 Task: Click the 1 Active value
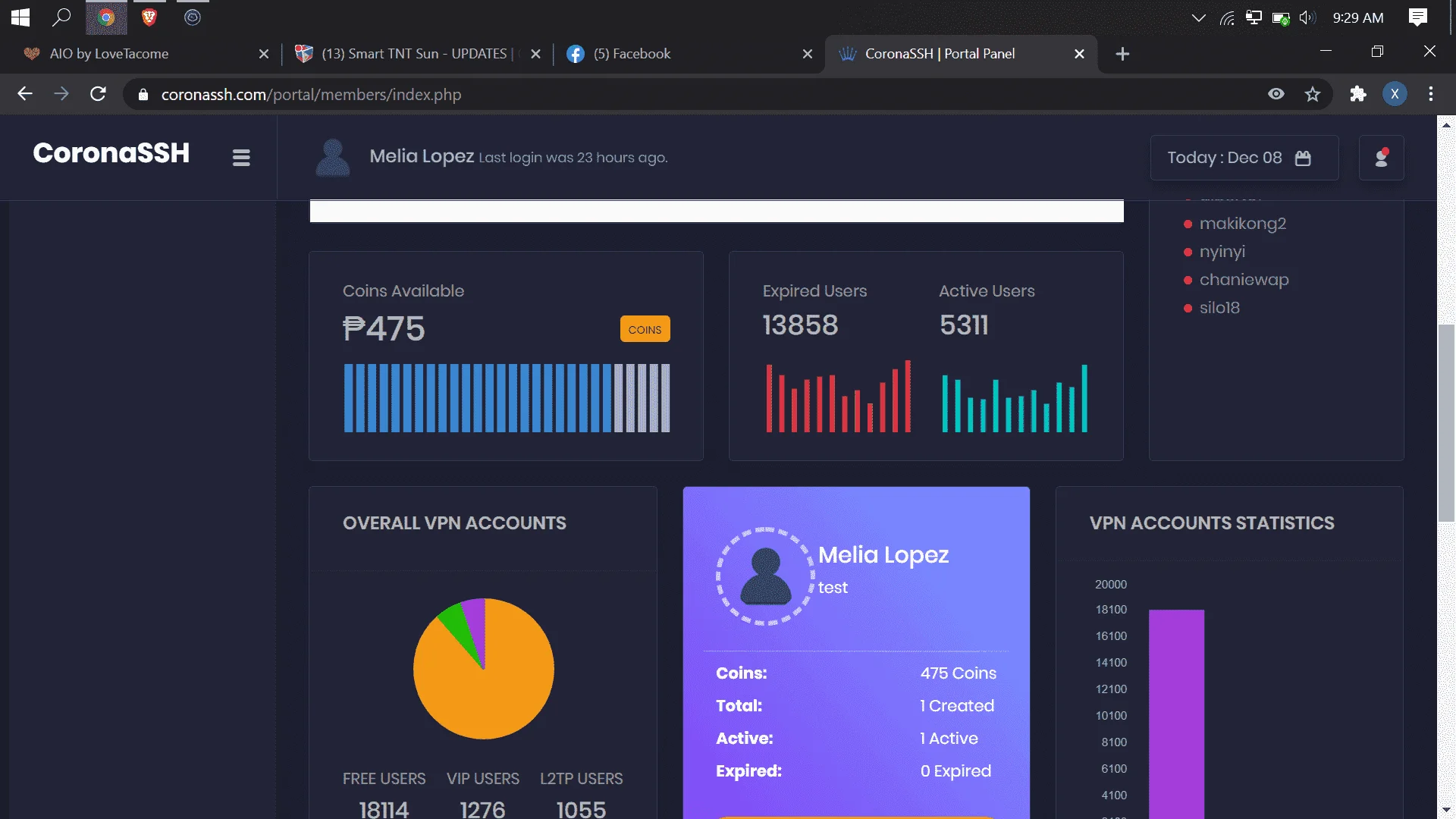point(949,739)
